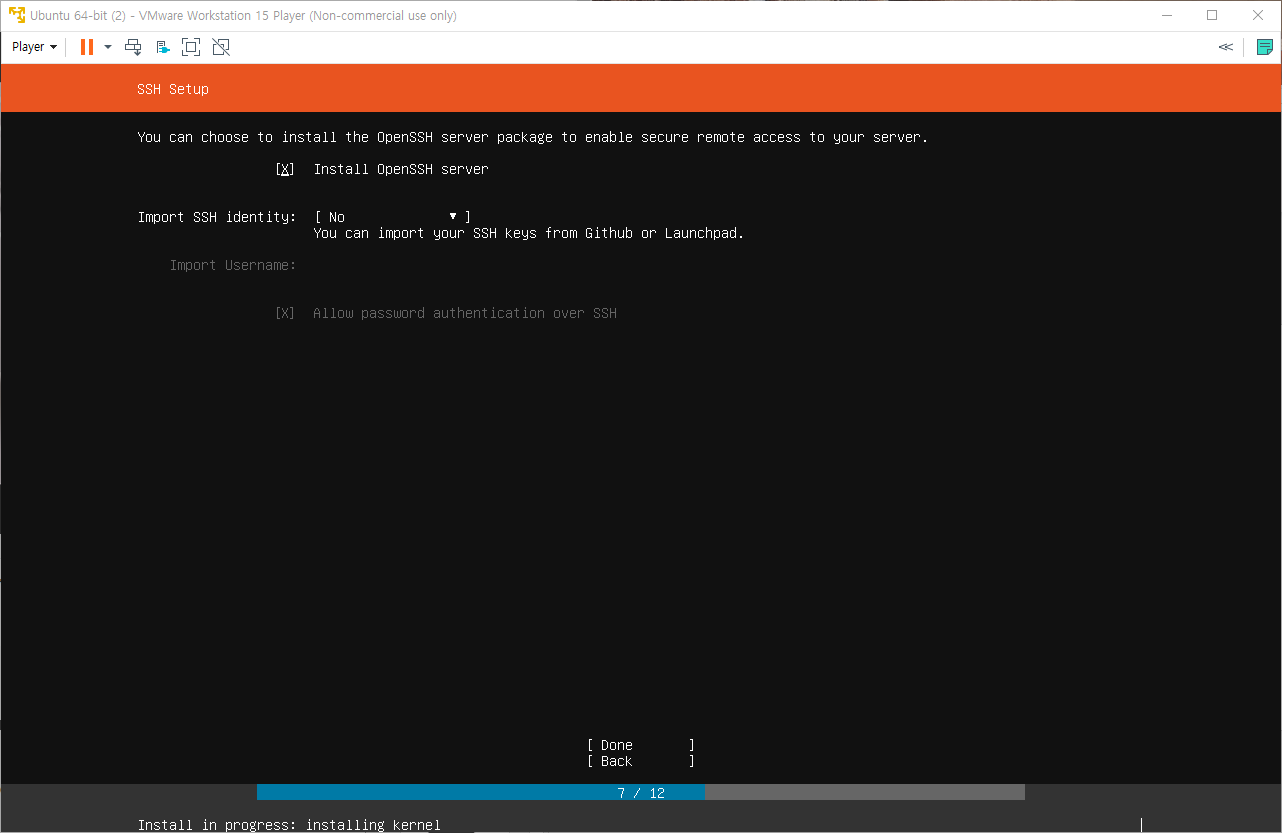Open the Player menu
This screenshot has height=833, width=1282.
click(34, 47)
